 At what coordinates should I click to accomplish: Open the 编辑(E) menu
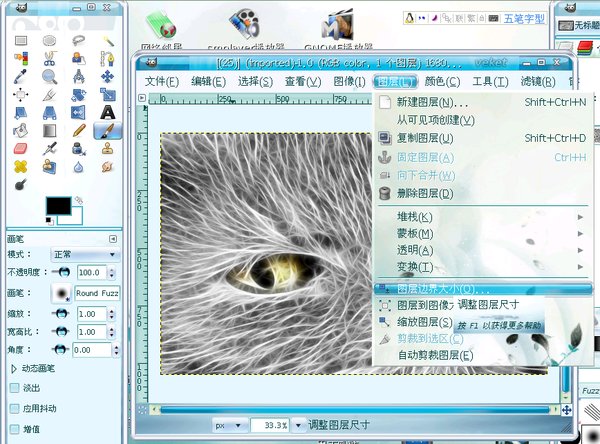[209, 82]
